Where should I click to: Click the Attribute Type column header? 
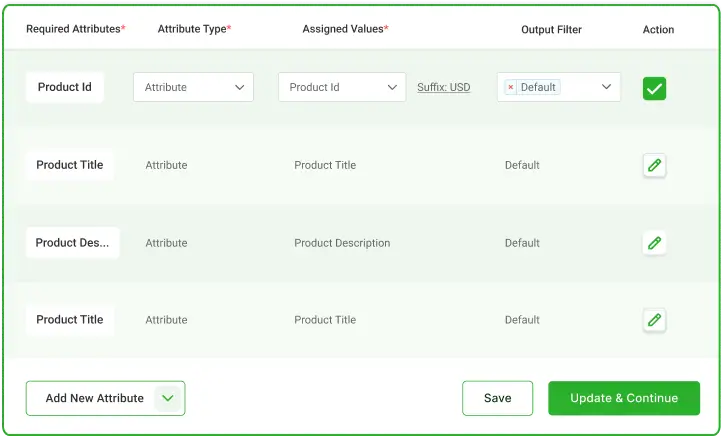(194, 30)
